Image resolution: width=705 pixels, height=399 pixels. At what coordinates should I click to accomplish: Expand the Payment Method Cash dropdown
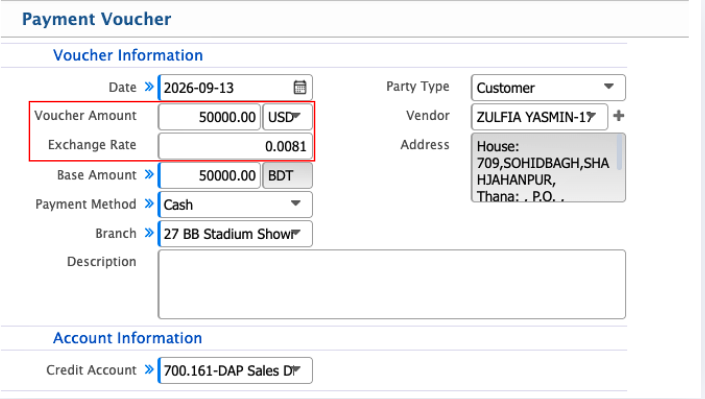235,205
